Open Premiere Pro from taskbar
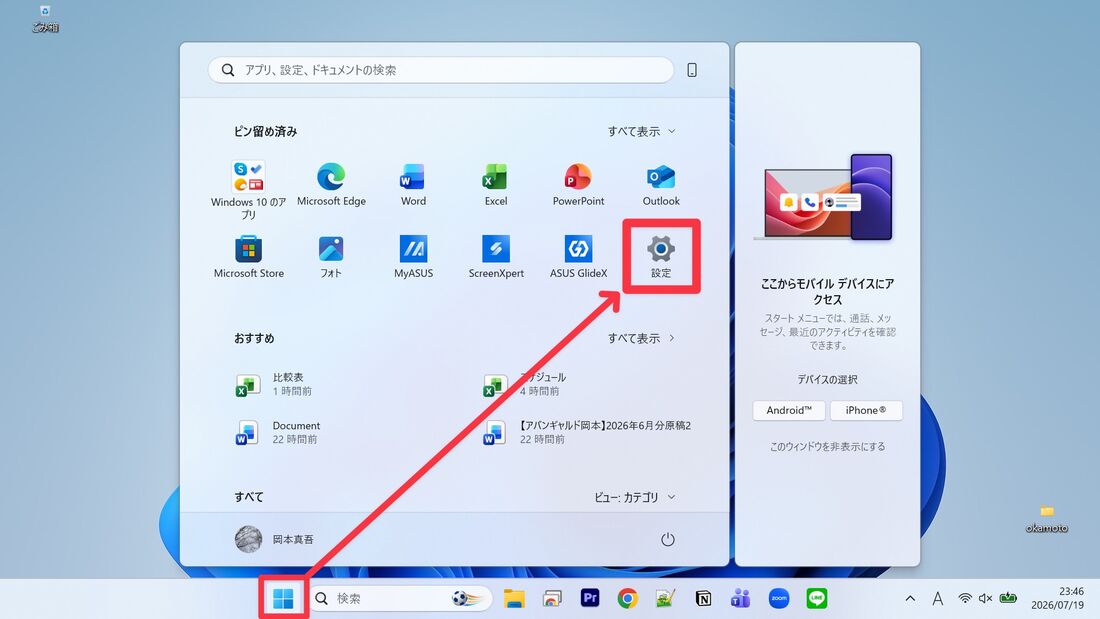The image size is (1100, 619). point(590,598)
